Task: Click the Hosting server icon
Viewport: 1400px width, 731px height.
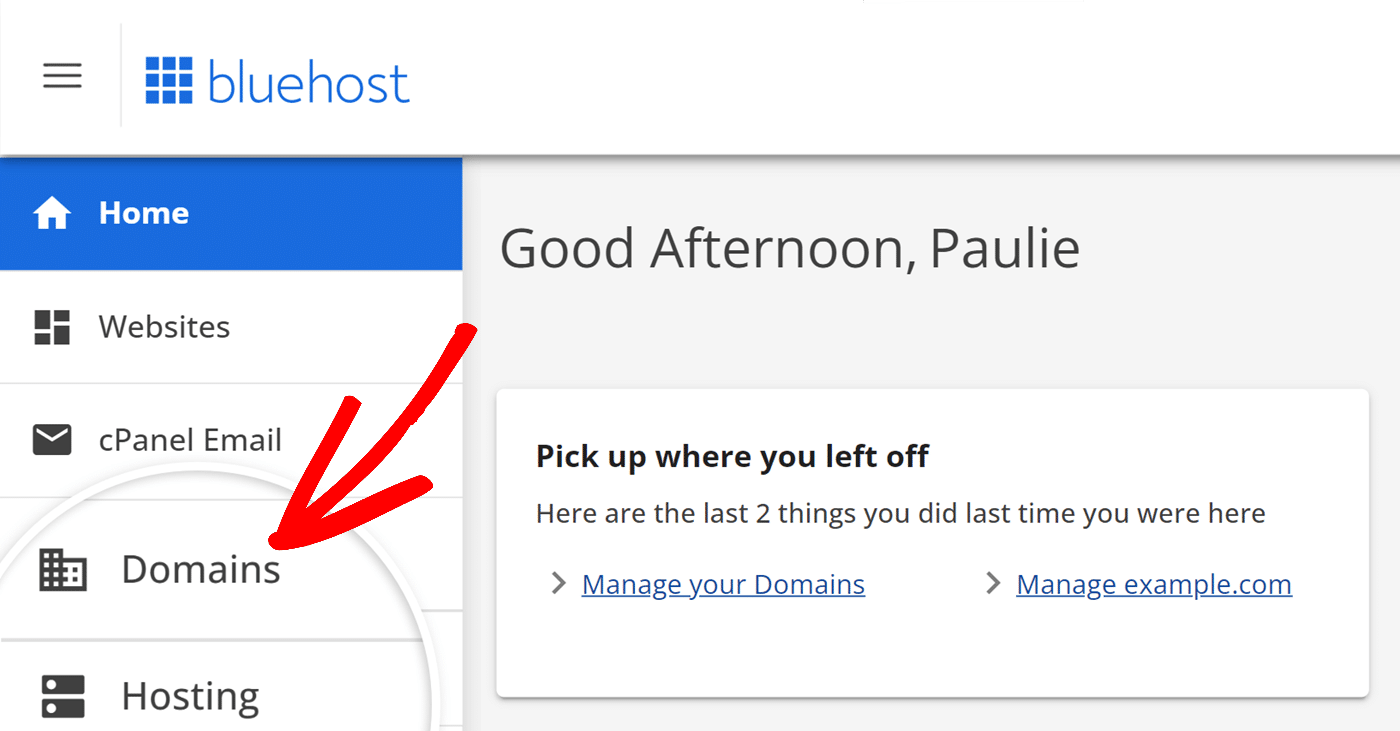Action: point(62,696)
